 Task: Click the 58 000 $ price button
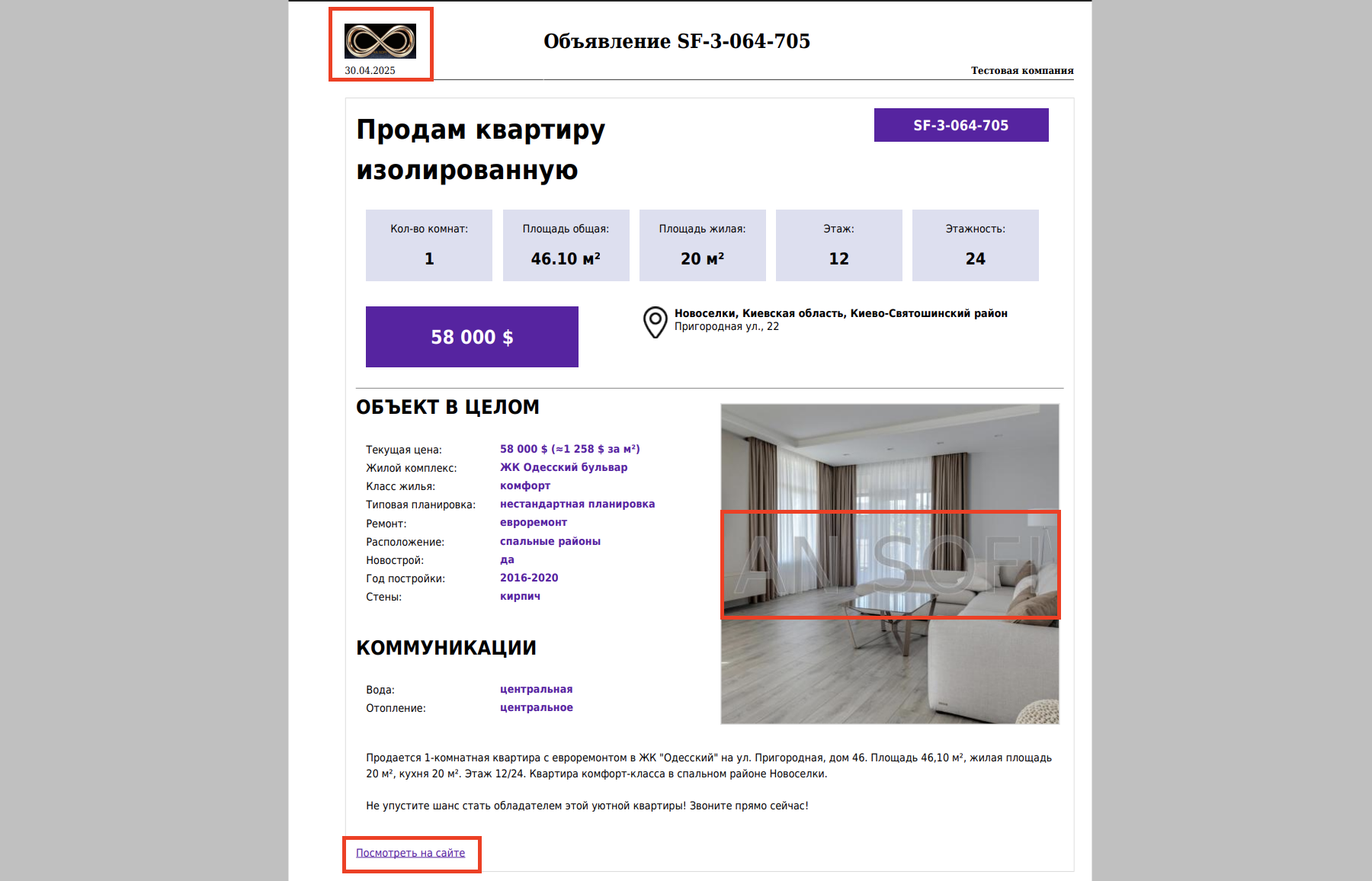(x=472, y=337)
